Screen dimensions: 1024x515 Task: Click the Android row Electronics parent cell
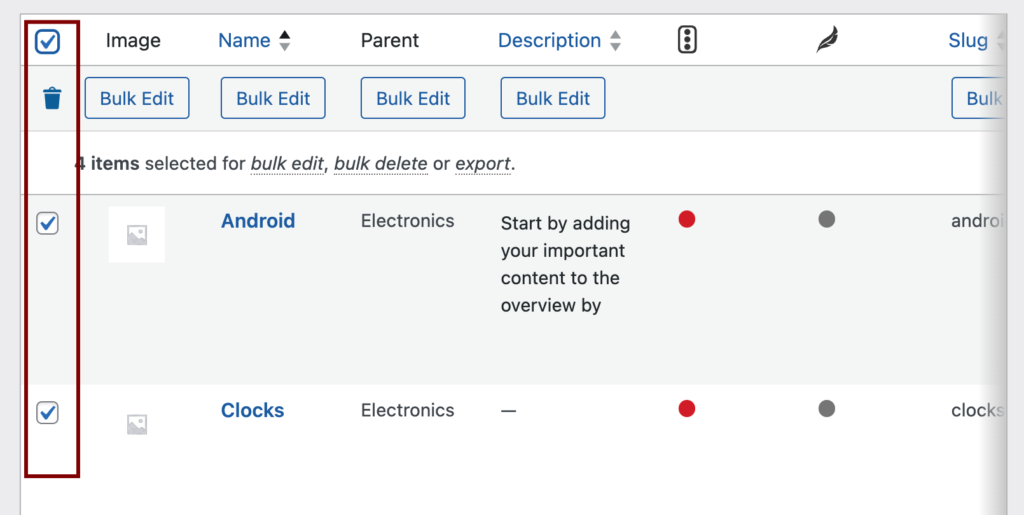408,221
